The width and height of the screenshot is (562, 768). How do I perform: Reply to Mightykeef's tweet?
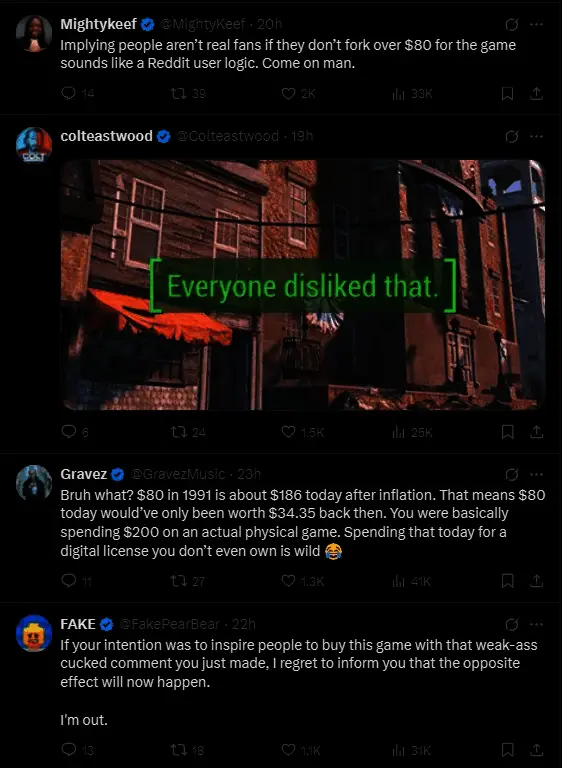click(68, 93)
